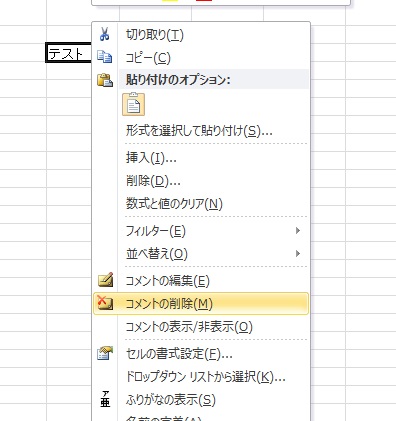This screenshot has height=421, width=396.
Task: Select 数式と値のクリア(N)
Action: 174,203
